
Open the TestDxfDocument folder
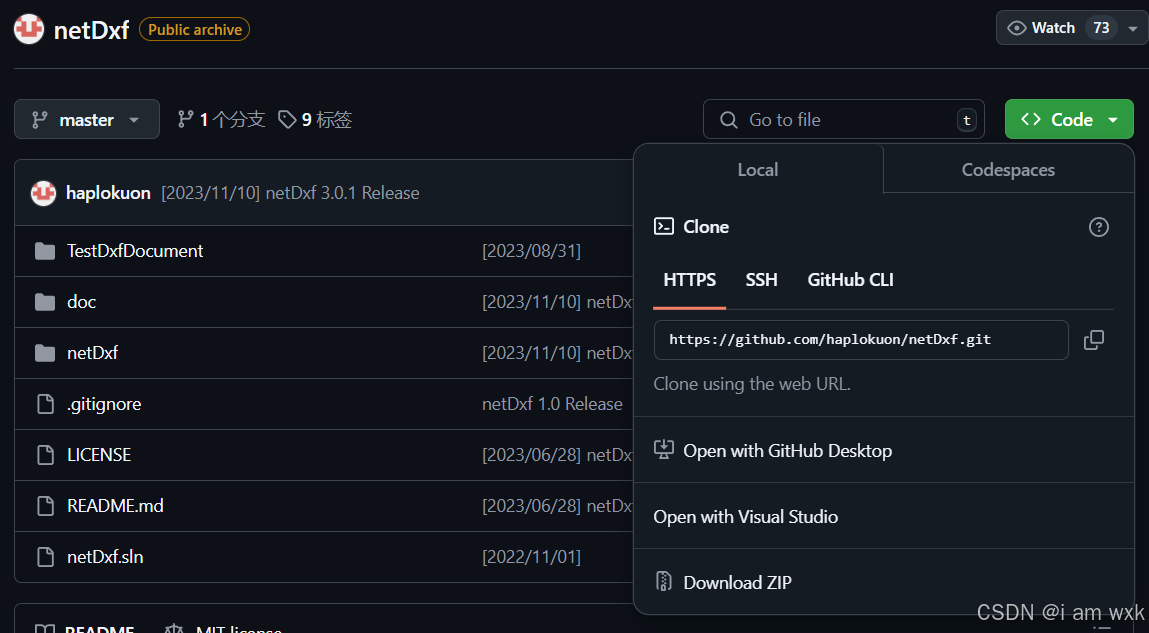click(x=135, y=251)
